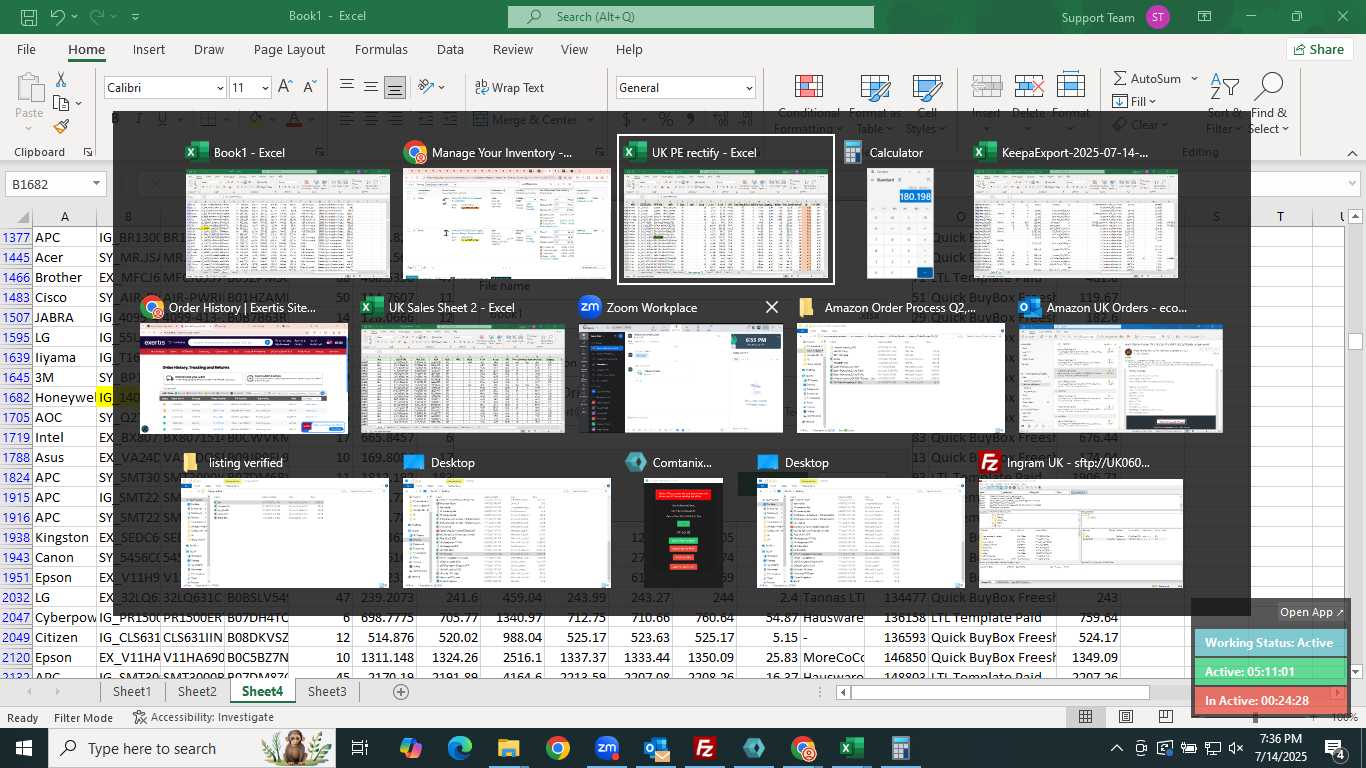Click the Format Painter brush icon

pos(61,127)
